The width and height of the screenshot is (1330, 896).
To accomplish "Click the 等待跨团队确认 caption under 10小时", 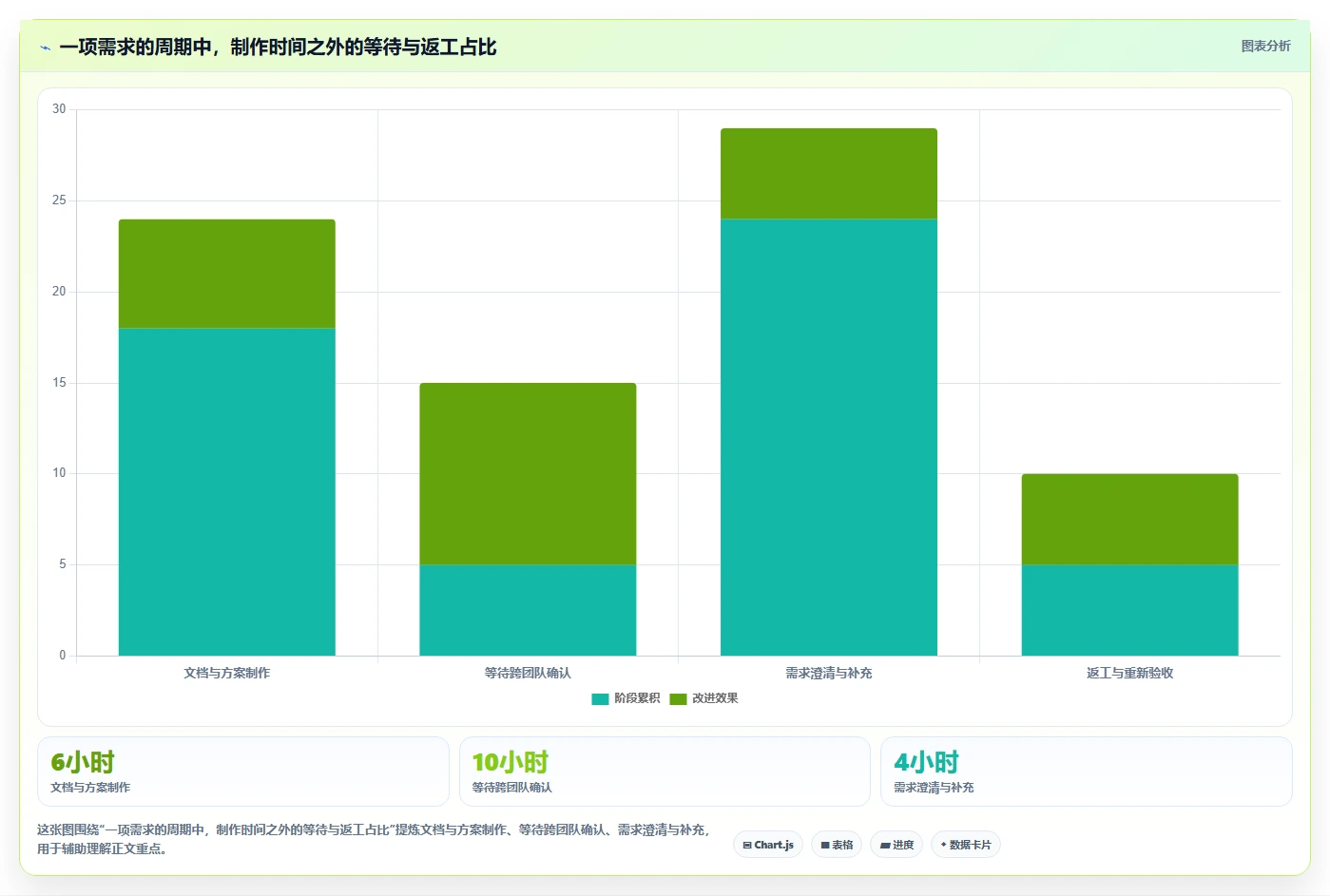I will point(512,788).
